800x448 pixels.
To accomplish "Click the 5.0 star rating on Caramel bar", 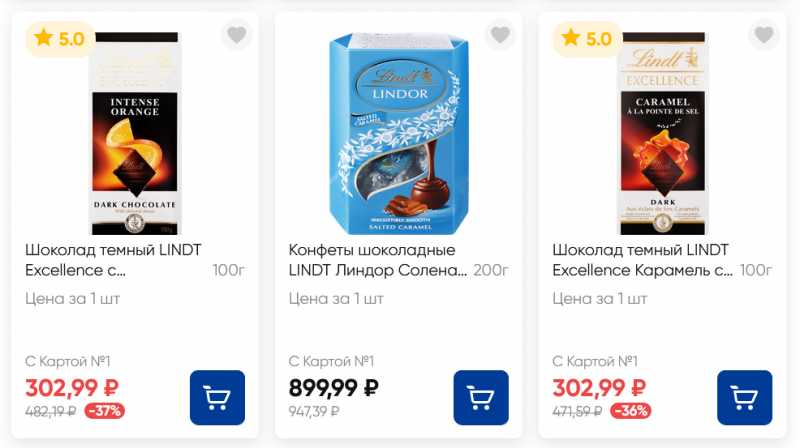I will click(x=587, y=39).
